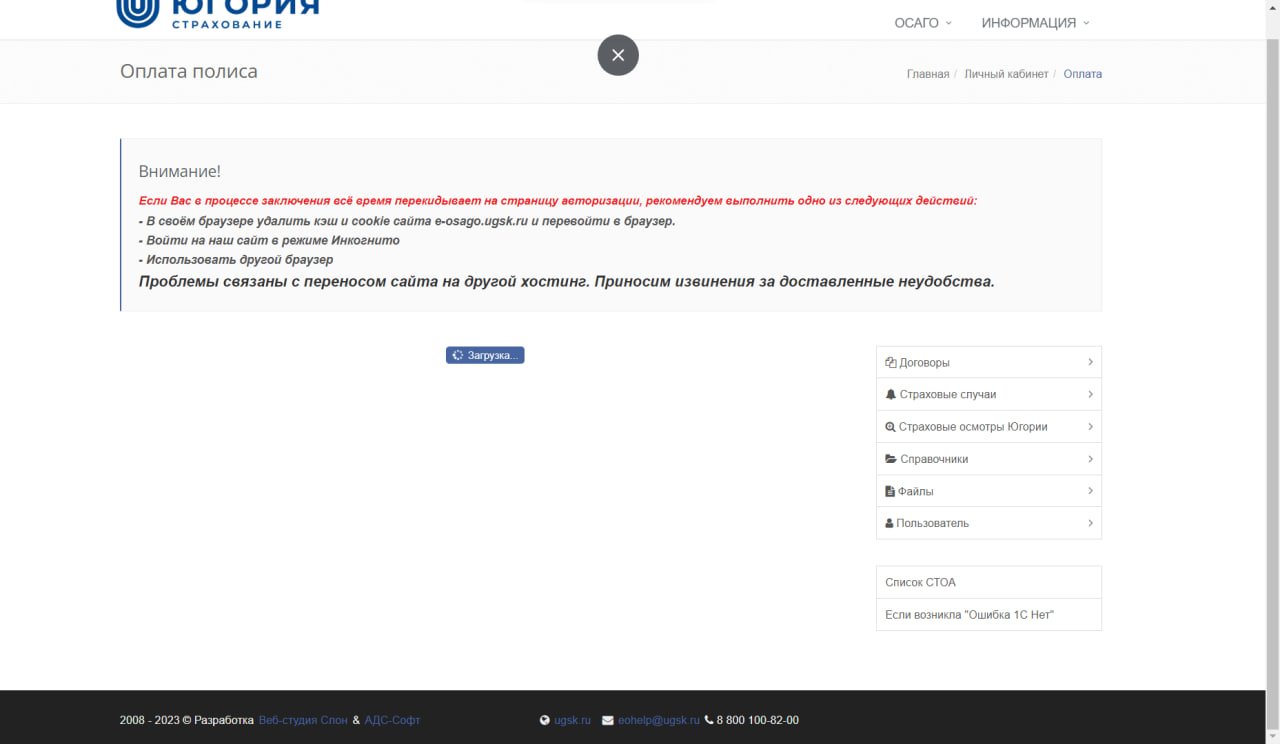Click the globe icon in the footer

545,720
